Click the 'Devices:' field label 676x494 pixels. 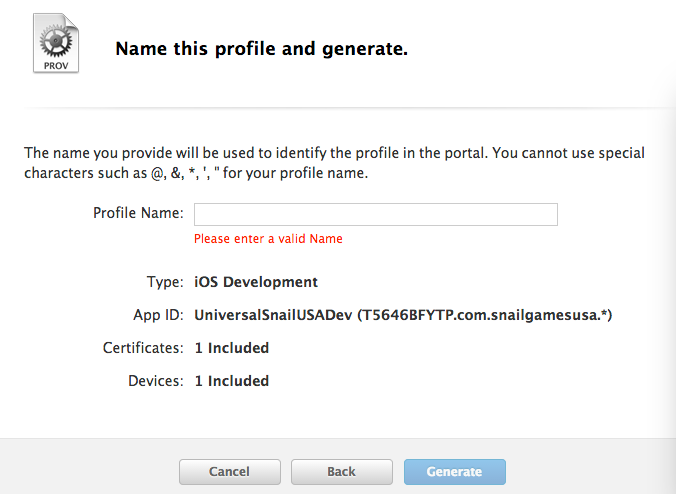tap(156, 381)
